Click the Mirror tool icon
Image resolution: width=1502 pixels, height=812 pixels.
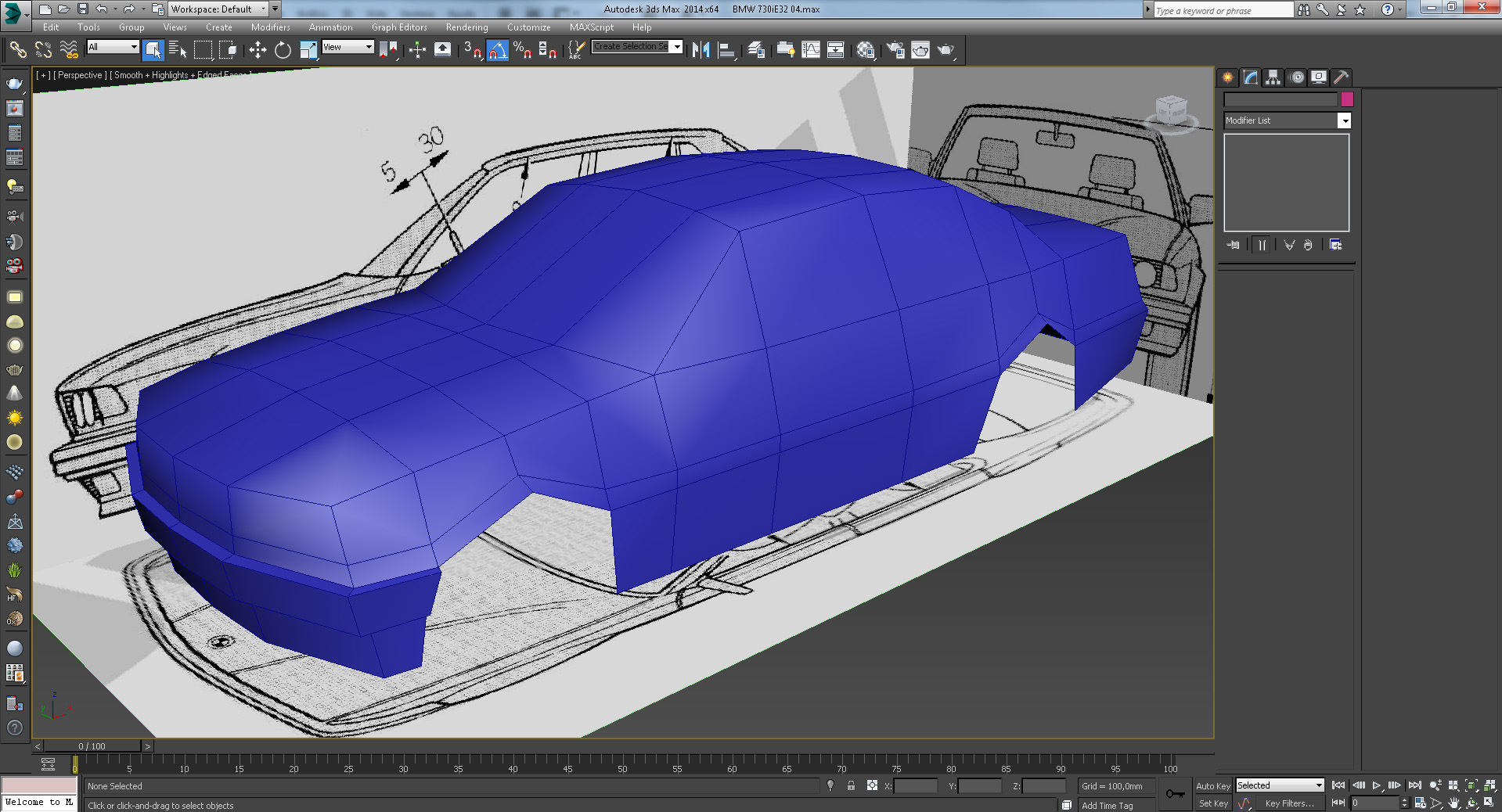(701, 50)
